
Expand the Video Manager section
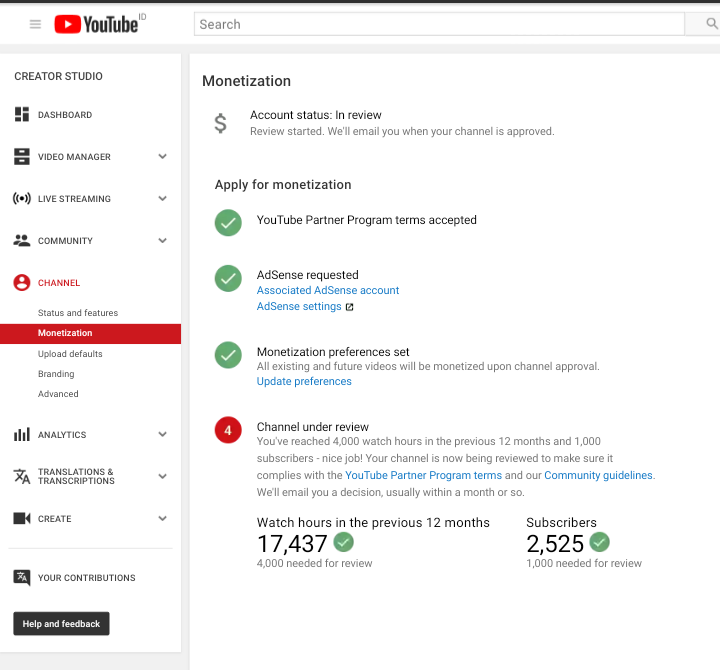[x=163, y=157]
